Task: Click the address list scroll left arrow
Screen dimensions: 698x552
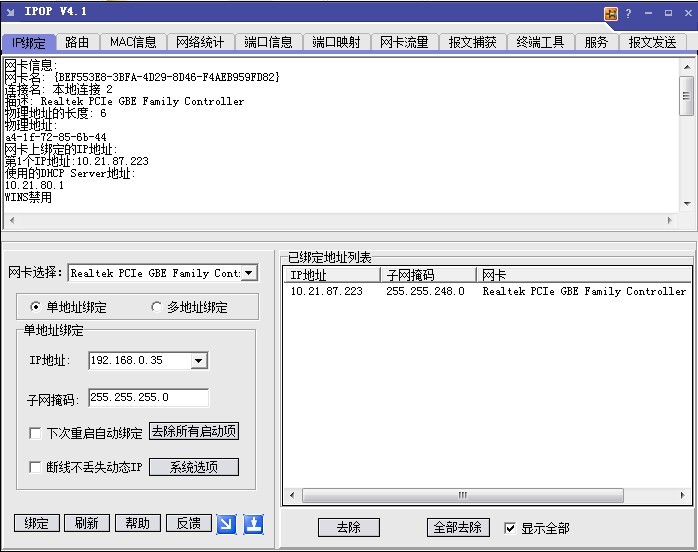Action: 292,495
